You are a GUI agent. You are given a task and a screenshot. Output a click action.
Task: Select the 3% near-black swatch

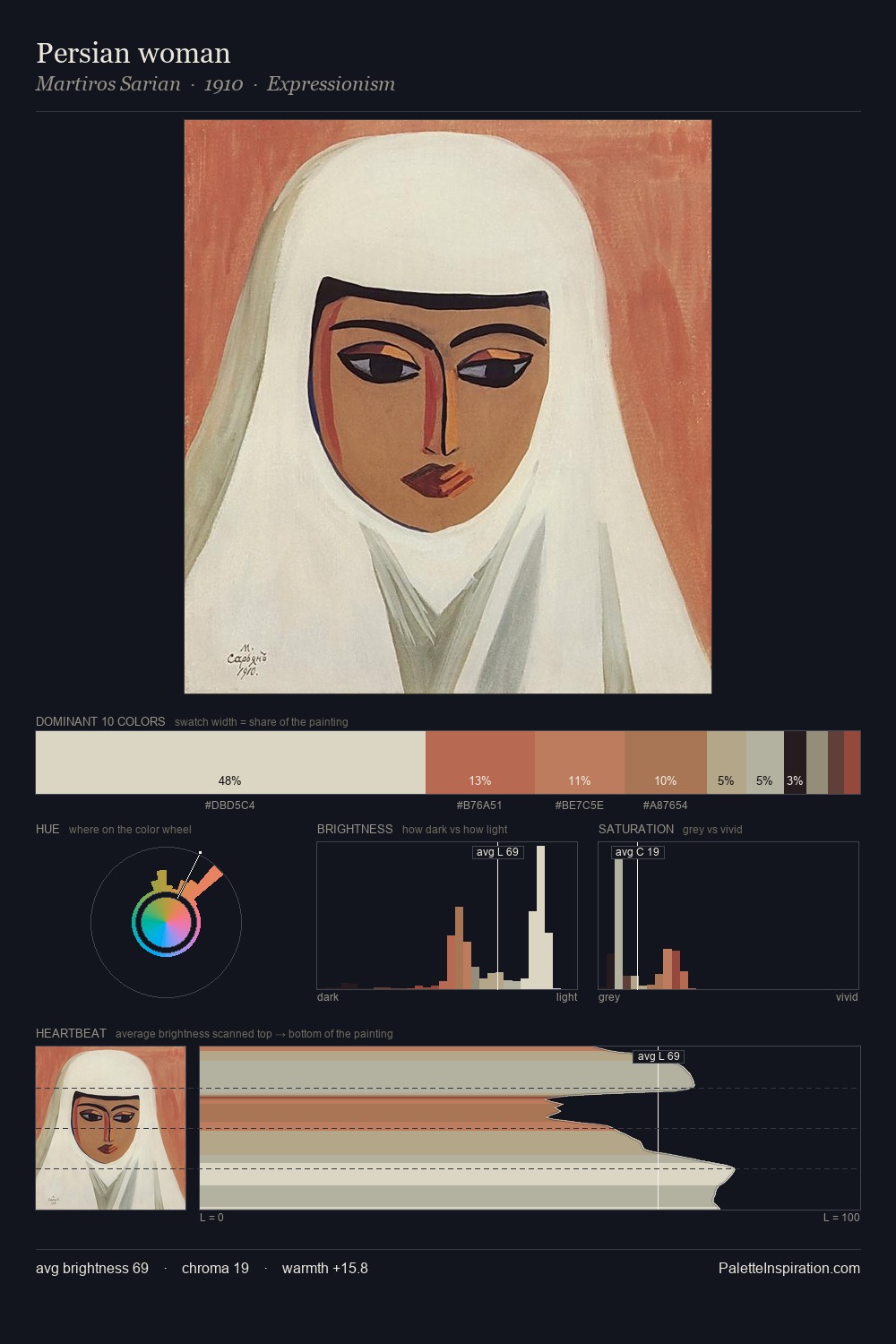[x=795, y=762]
